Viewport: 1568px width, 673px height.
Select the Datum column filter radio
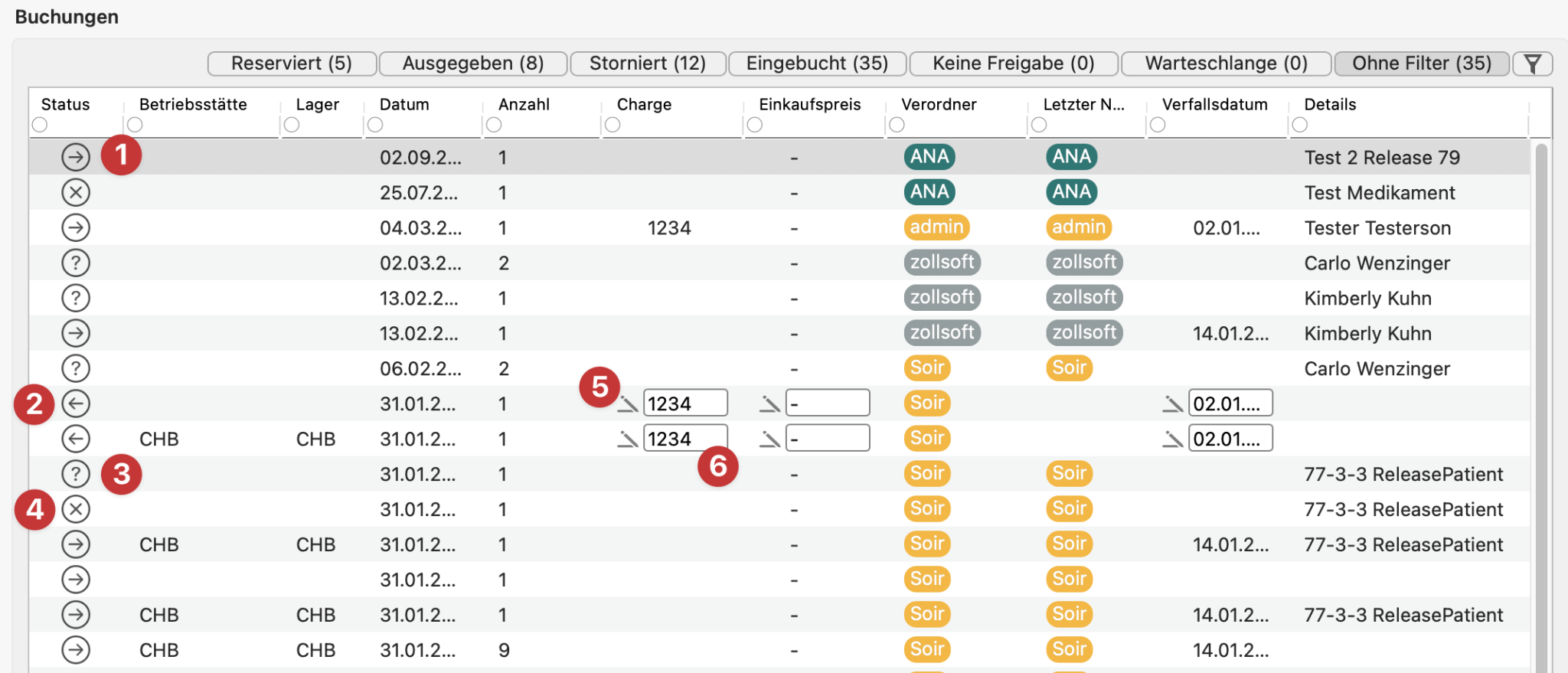375,125
